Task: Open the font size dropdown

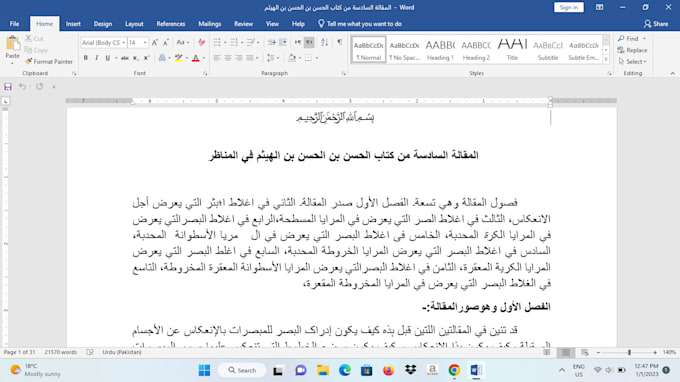Action: pos(145,42)
